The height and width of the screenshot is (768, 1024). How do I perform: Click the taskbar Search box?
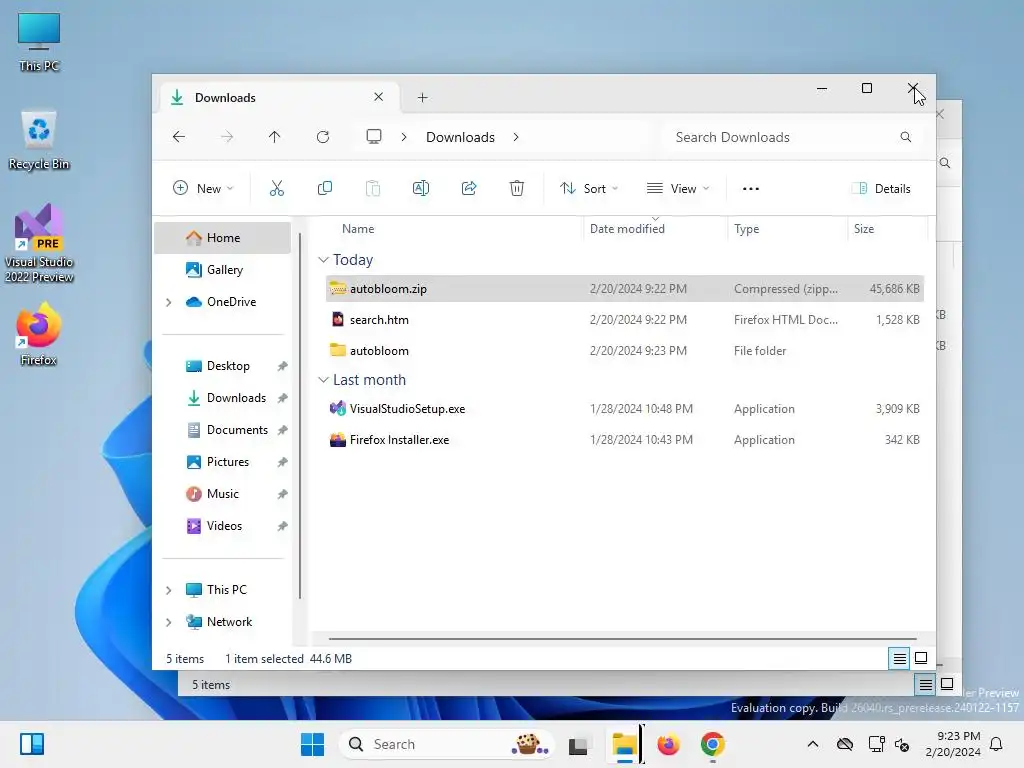click(447, 744)
